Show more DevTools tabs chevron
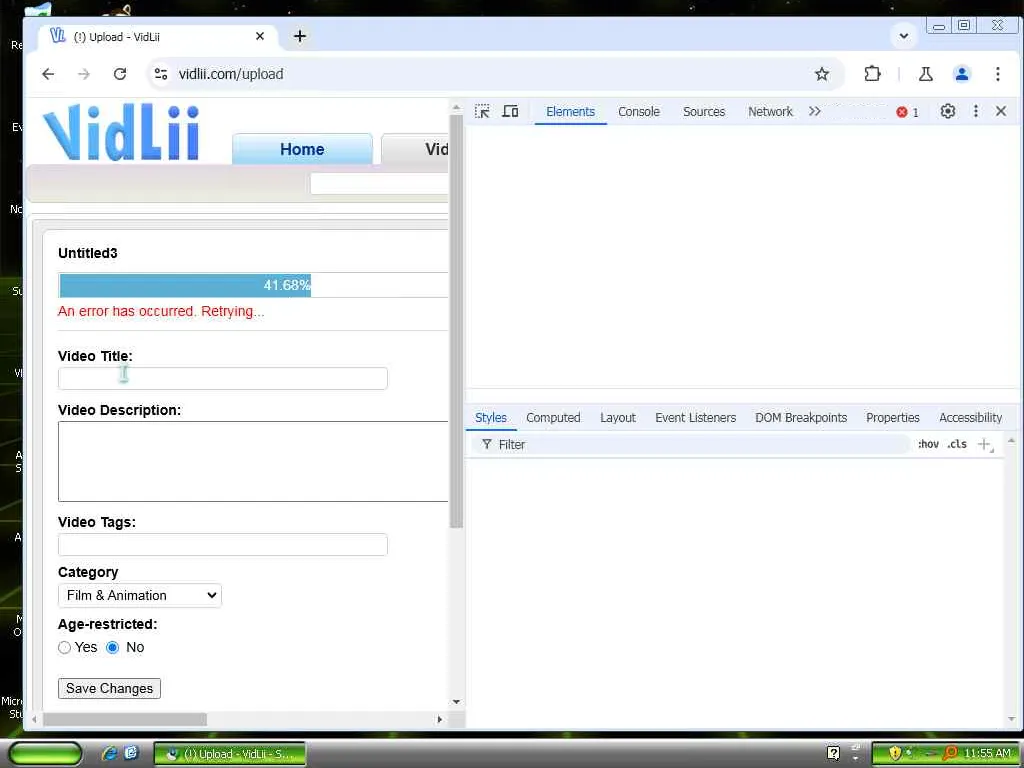Viewport: 1024px width, 768px height. pyautogui.click(x=814, y=112)
